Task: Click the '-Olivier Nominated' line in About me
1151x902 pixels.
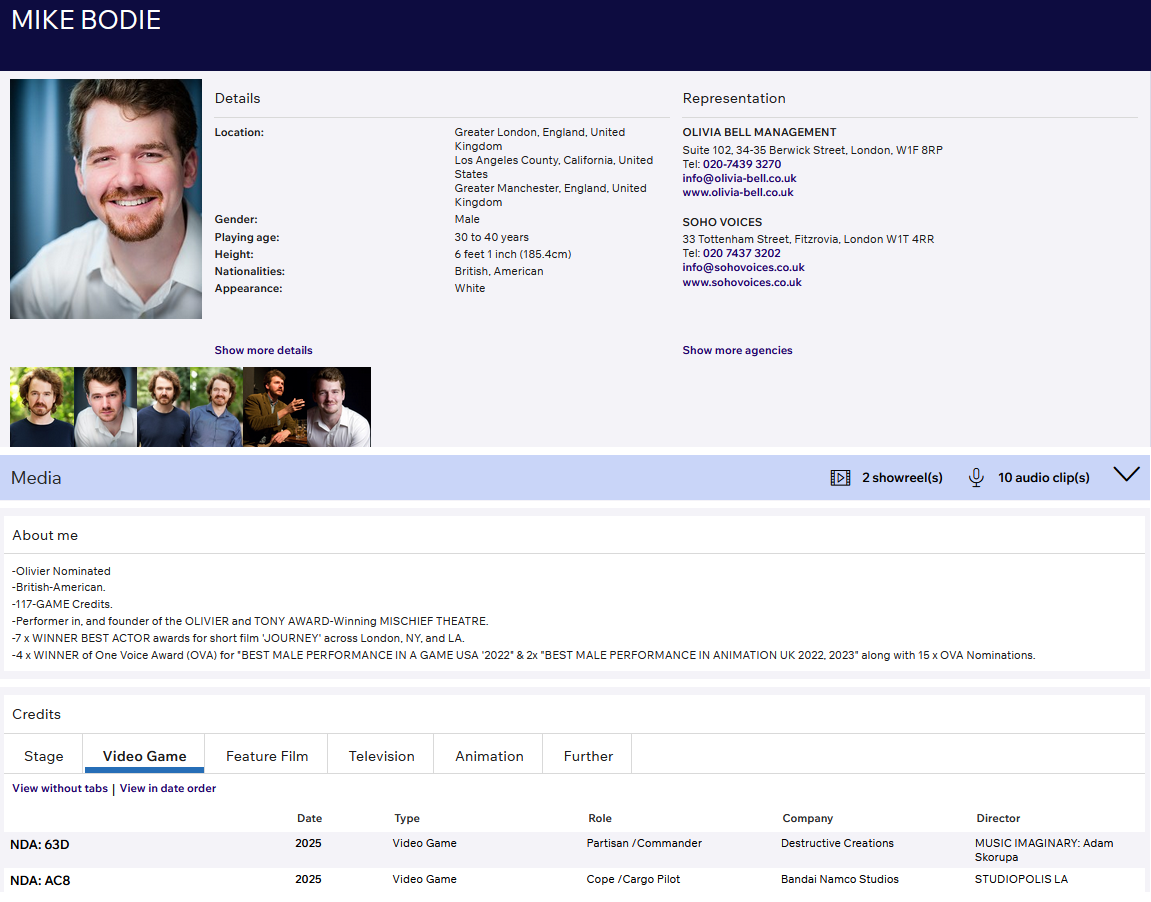Action: click(x=61, y=571)
